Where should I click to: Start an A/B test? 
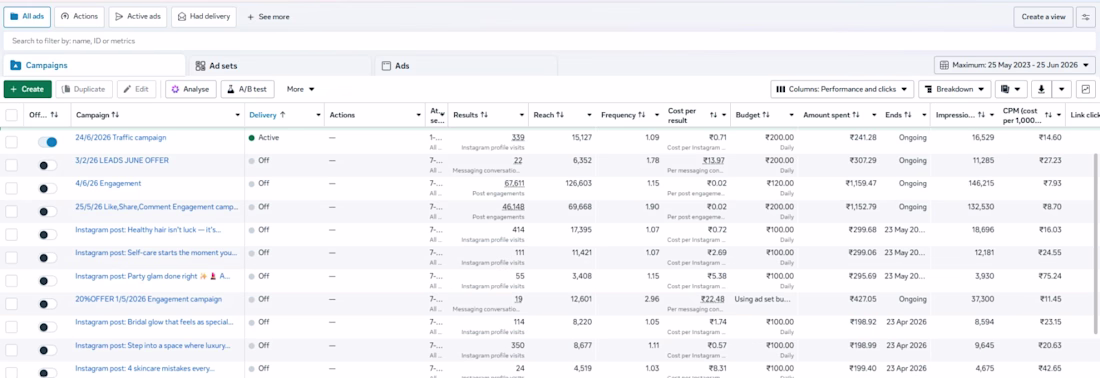[248, 89]
